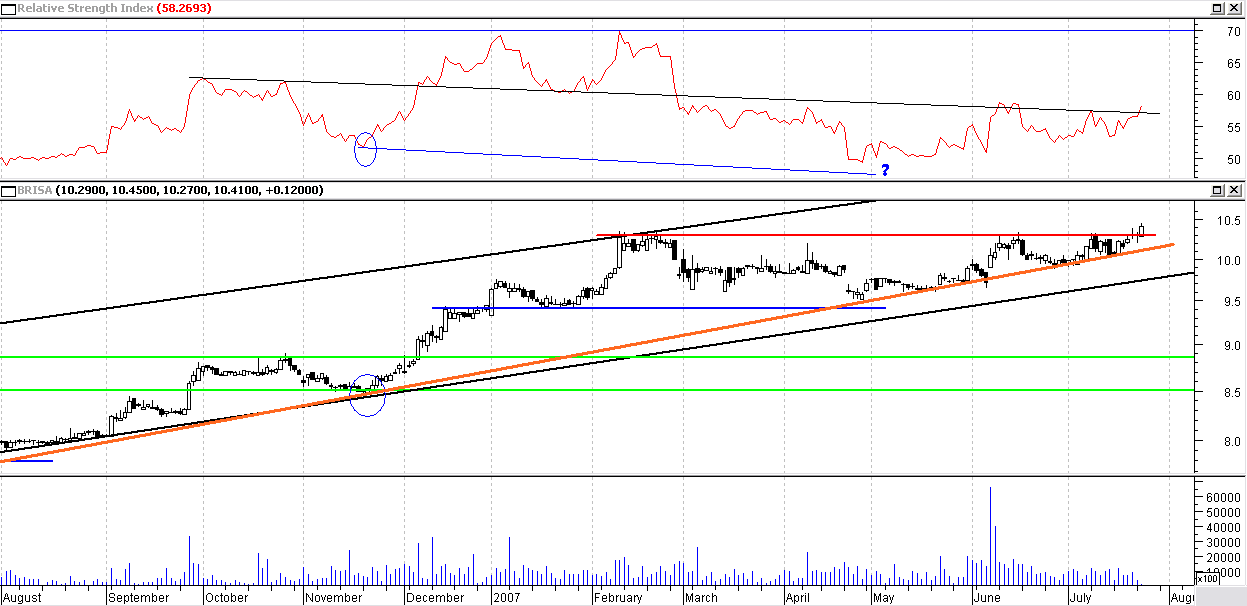This screenshot has width=1247, height=606.
Task: Click the June date axis label
Action: tap(987, 598)
